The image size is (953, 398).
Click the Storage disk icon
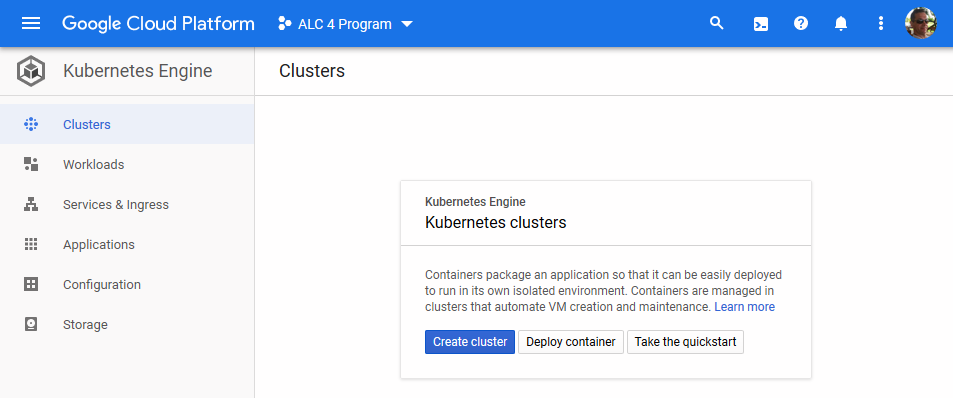click(31, 324)
